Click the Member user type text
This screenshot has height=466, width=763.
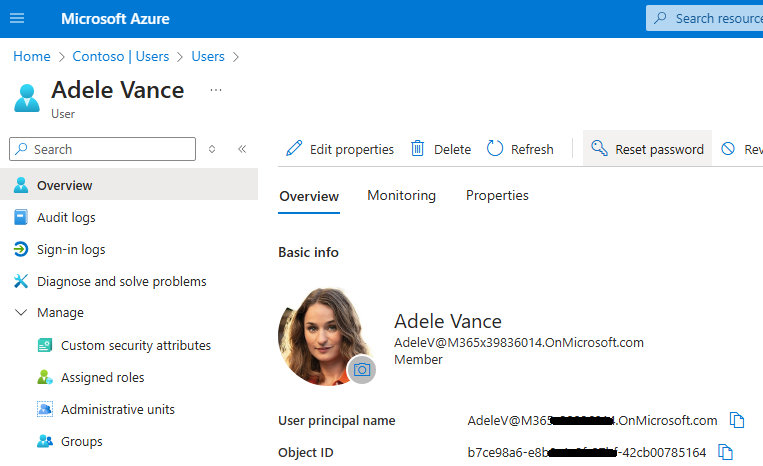click(418, 359)
